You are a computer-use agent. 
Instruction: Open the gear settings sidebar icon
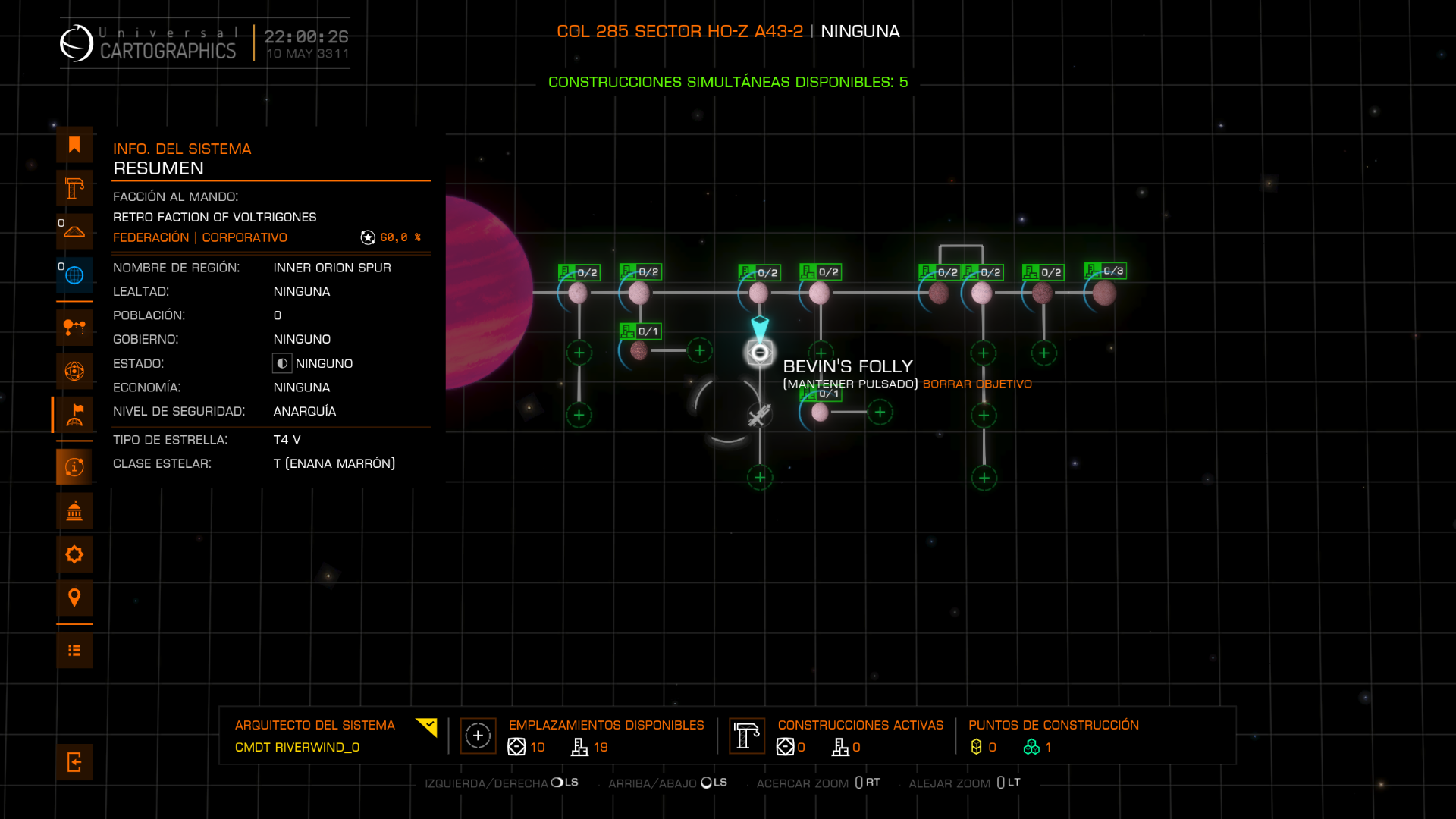74,554
